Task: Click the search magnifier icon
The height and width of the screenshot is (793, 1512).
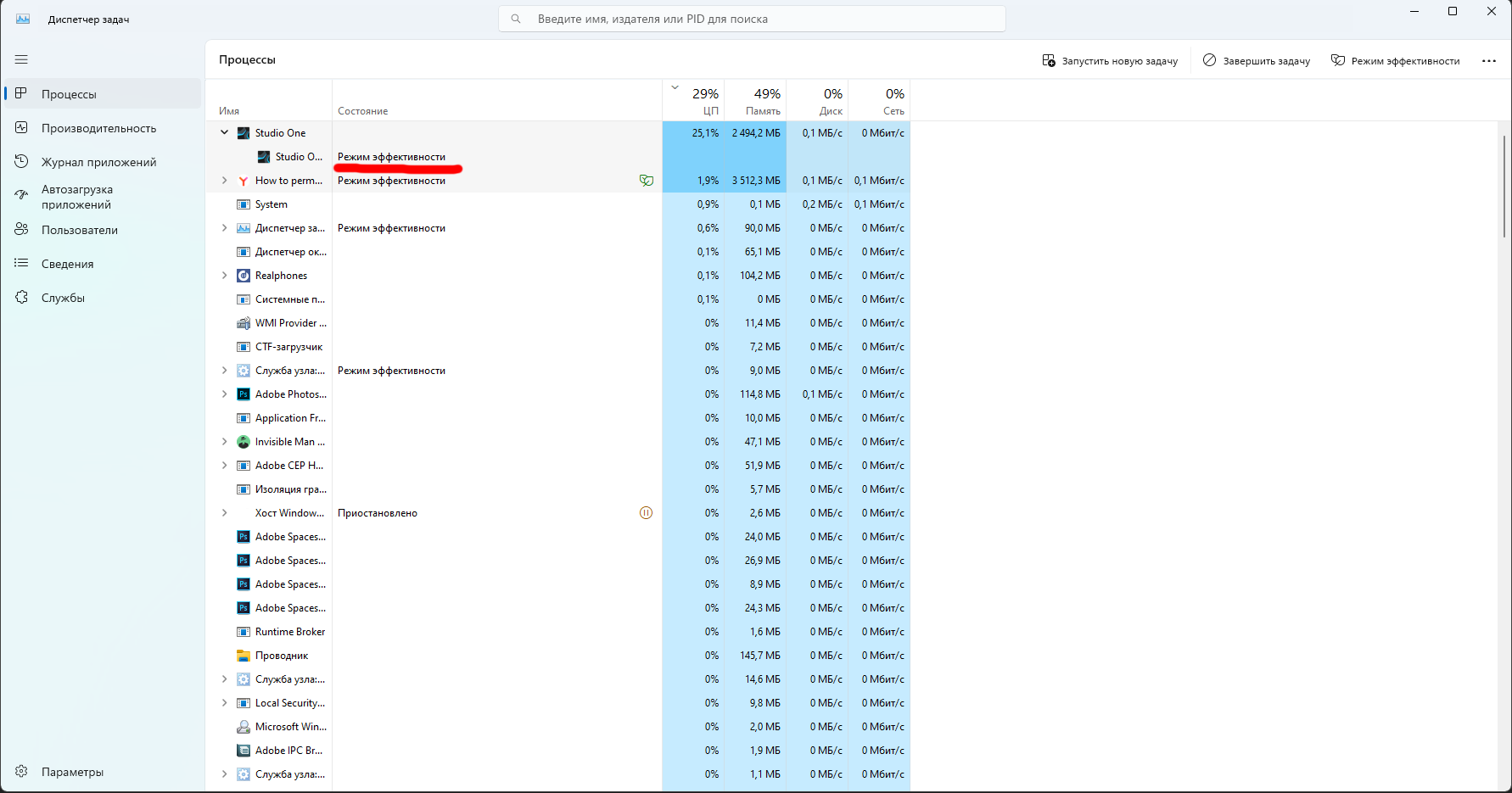Action: pos(516,19)
